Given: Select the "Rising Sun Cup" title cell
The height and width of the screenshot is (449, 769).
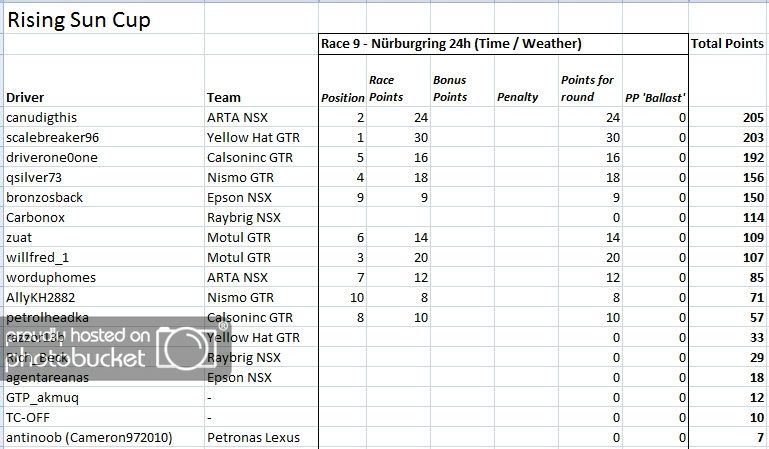Looking at the screenshot, I should [x=80, y=19].
